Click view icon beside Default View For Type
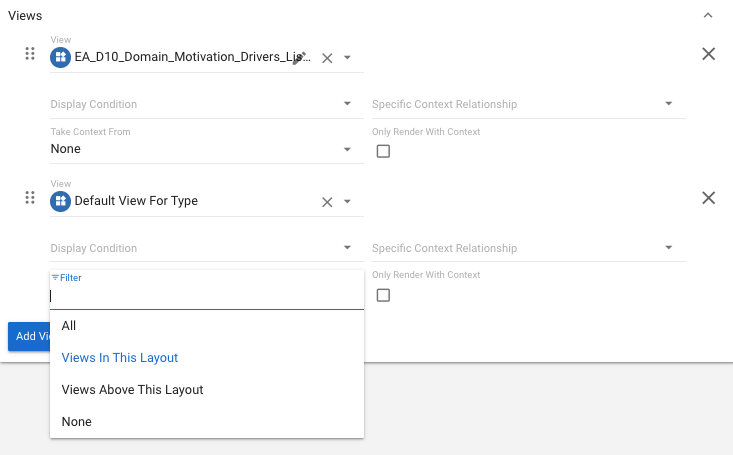This screenshot has width=733, height=455. pyautogui.click(x=61, y=201)
